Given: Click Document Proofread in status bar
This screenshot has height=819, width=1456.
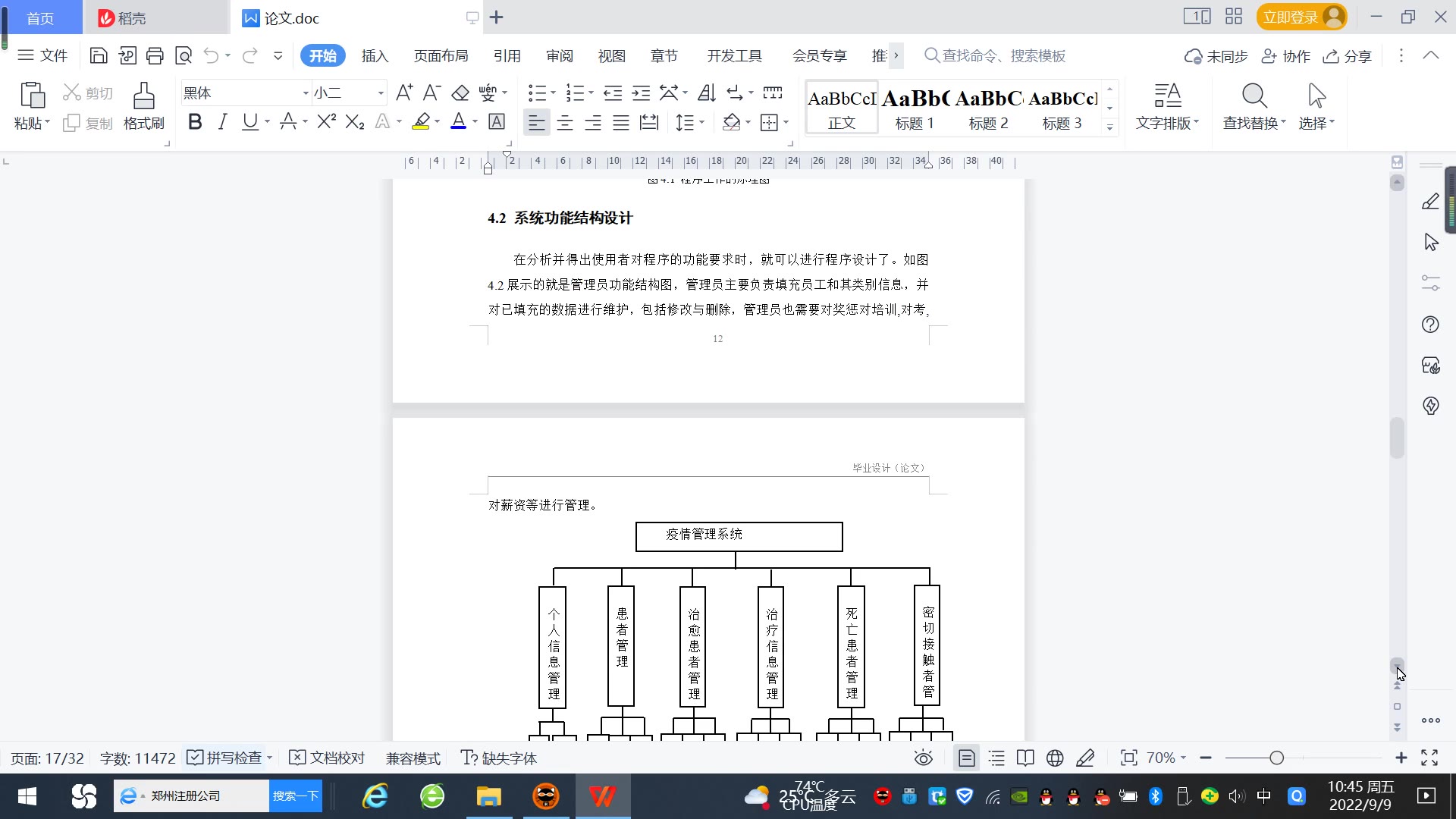Looking at the screenshot, I should click(x=328, y=758).
